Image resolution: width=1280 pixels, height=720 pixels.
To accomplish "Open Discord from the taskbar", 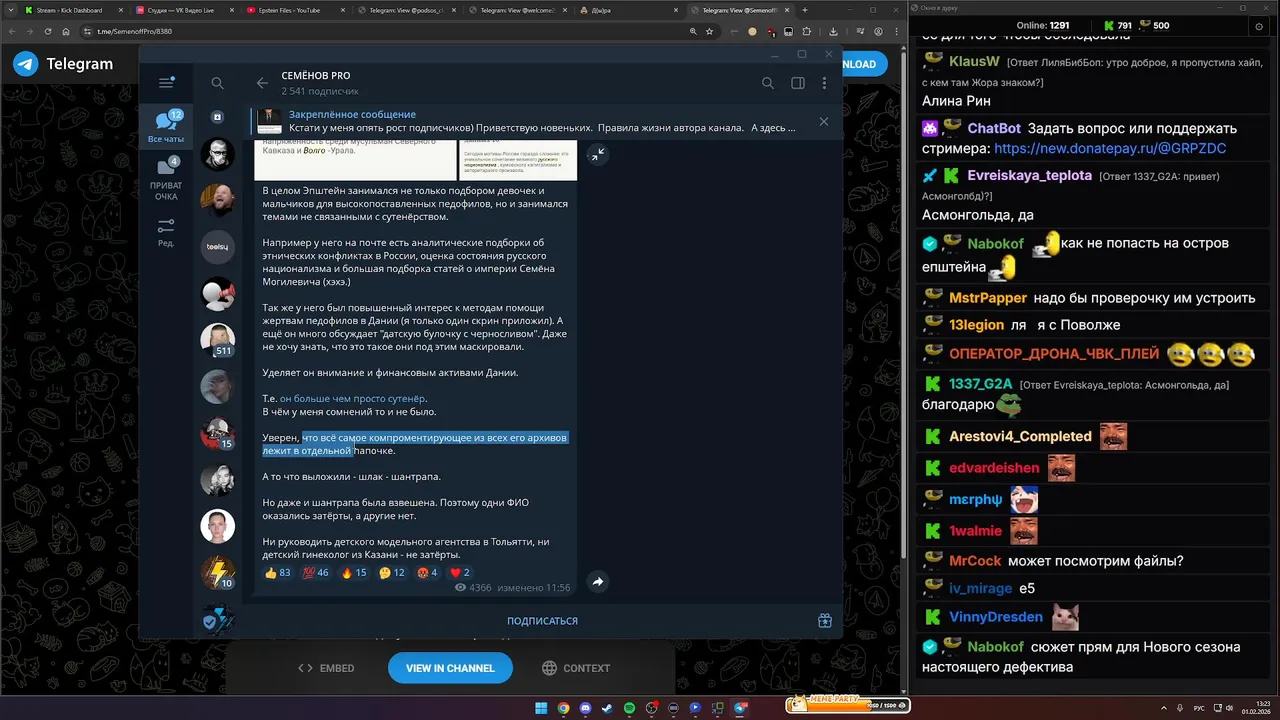I will click(585, 708).
